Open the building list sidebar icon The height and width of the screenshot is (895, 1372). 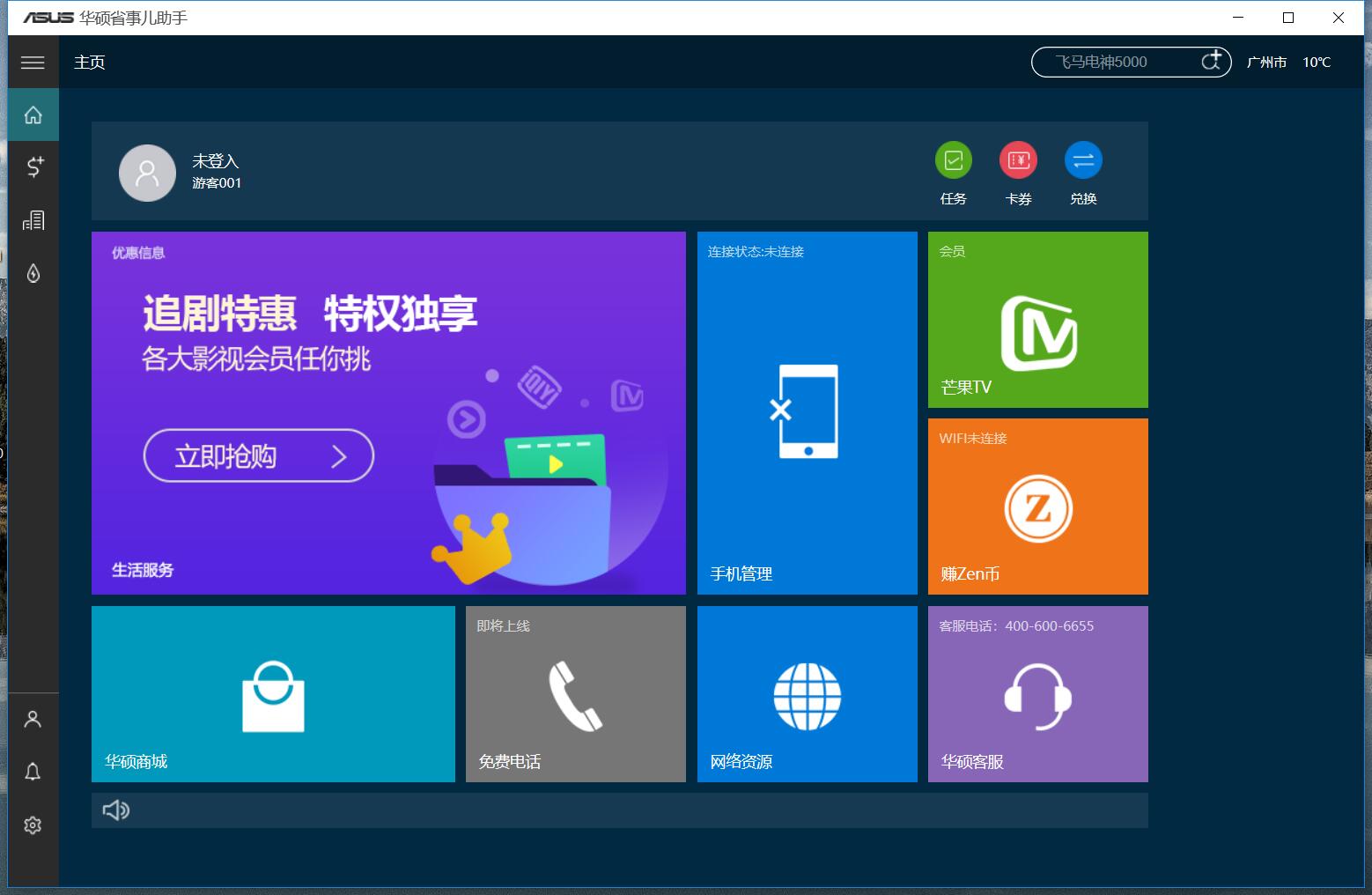click(33, 220)
